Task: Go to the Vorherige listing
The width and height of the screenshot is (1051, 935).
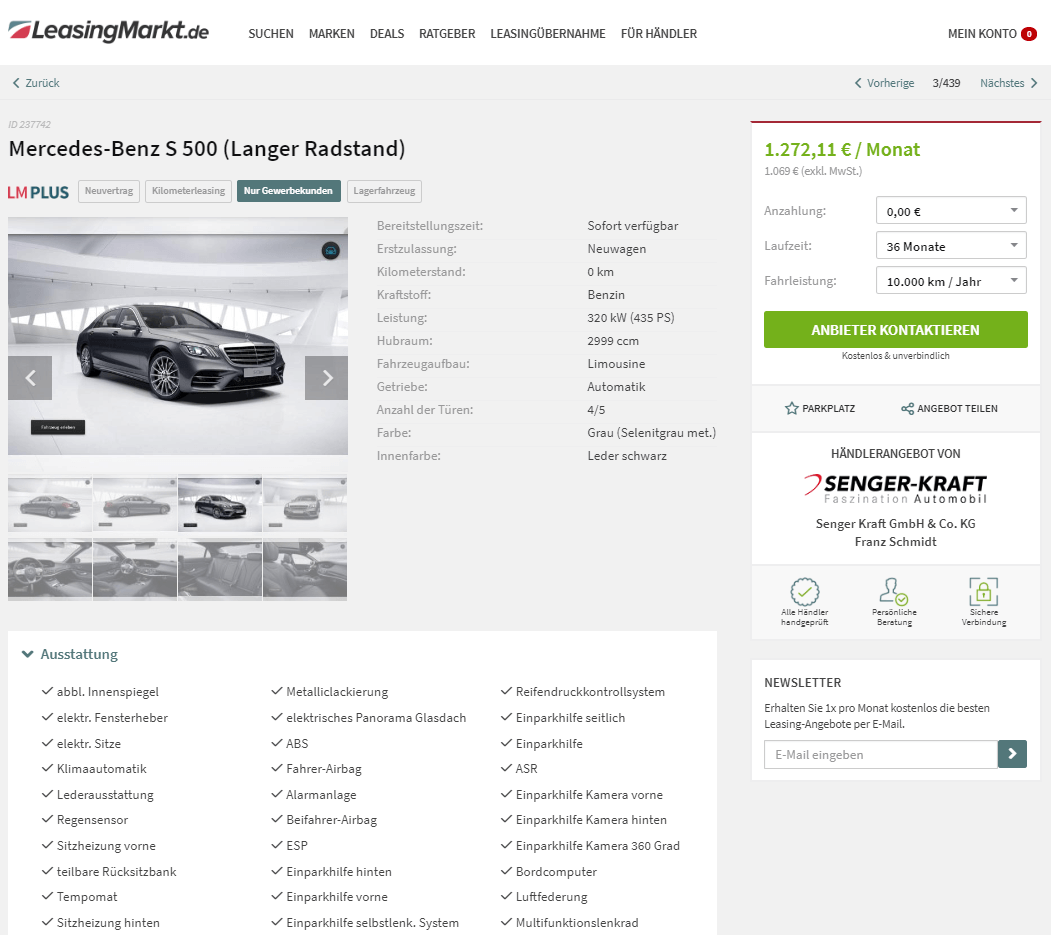Action: (x=884, y=83)
